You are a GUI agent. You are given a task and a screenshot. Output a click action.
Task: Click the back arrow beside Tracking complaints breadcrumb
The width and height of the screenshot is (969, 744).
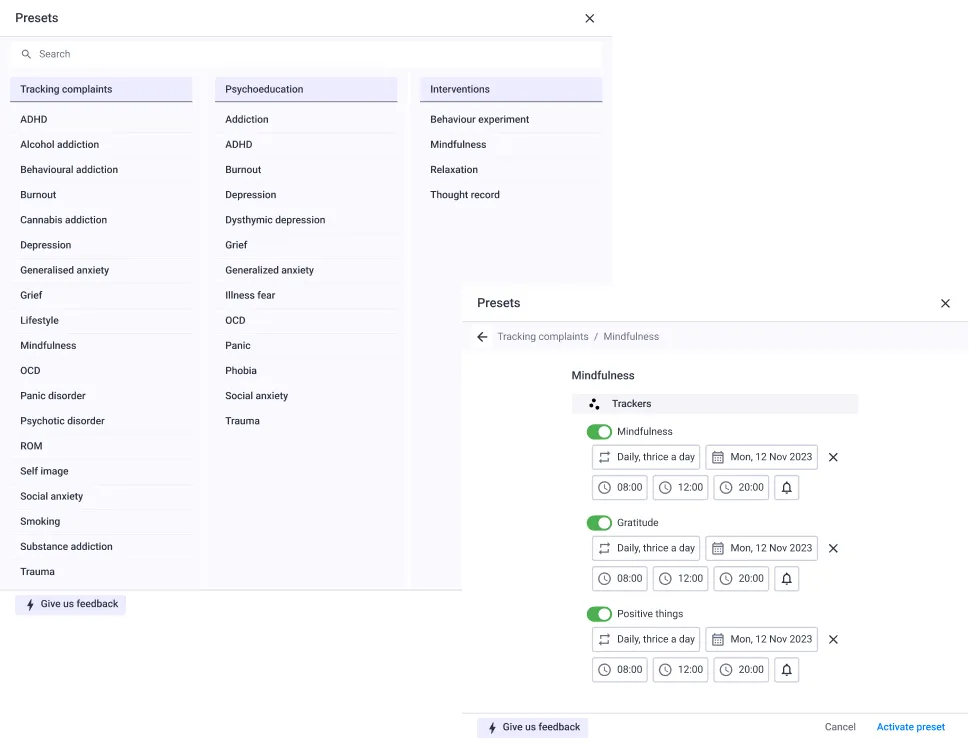(x=482, y=337)
